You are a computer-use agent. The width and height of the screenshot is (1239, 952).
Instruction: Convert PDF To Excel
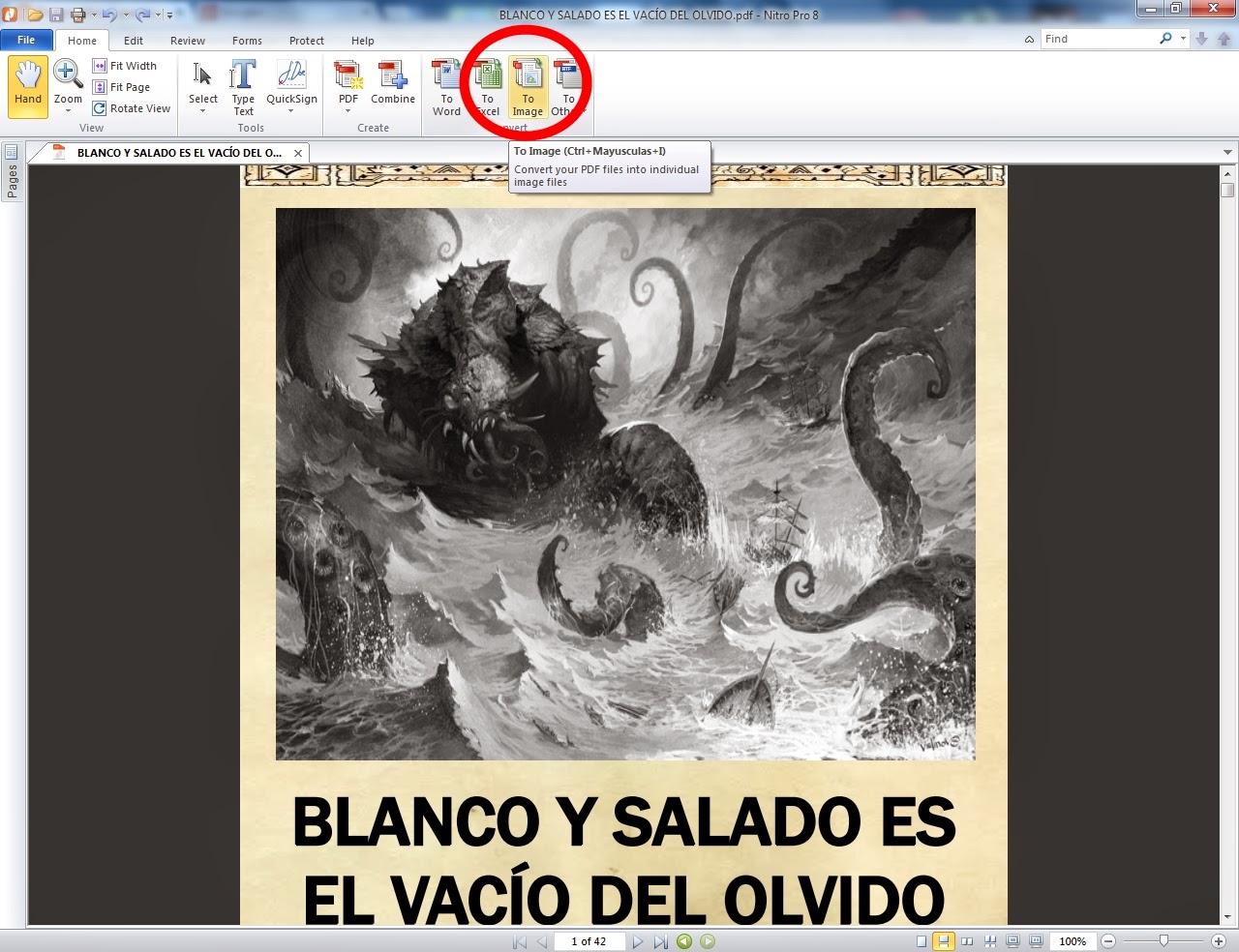pos(488,87)
